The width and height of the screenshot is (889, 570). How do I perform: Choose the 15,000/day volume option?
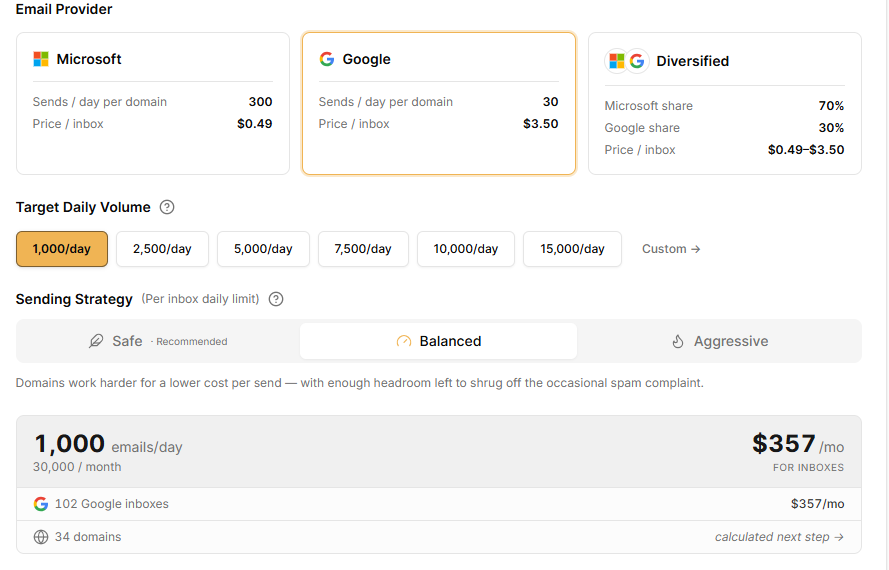[572, 249]
